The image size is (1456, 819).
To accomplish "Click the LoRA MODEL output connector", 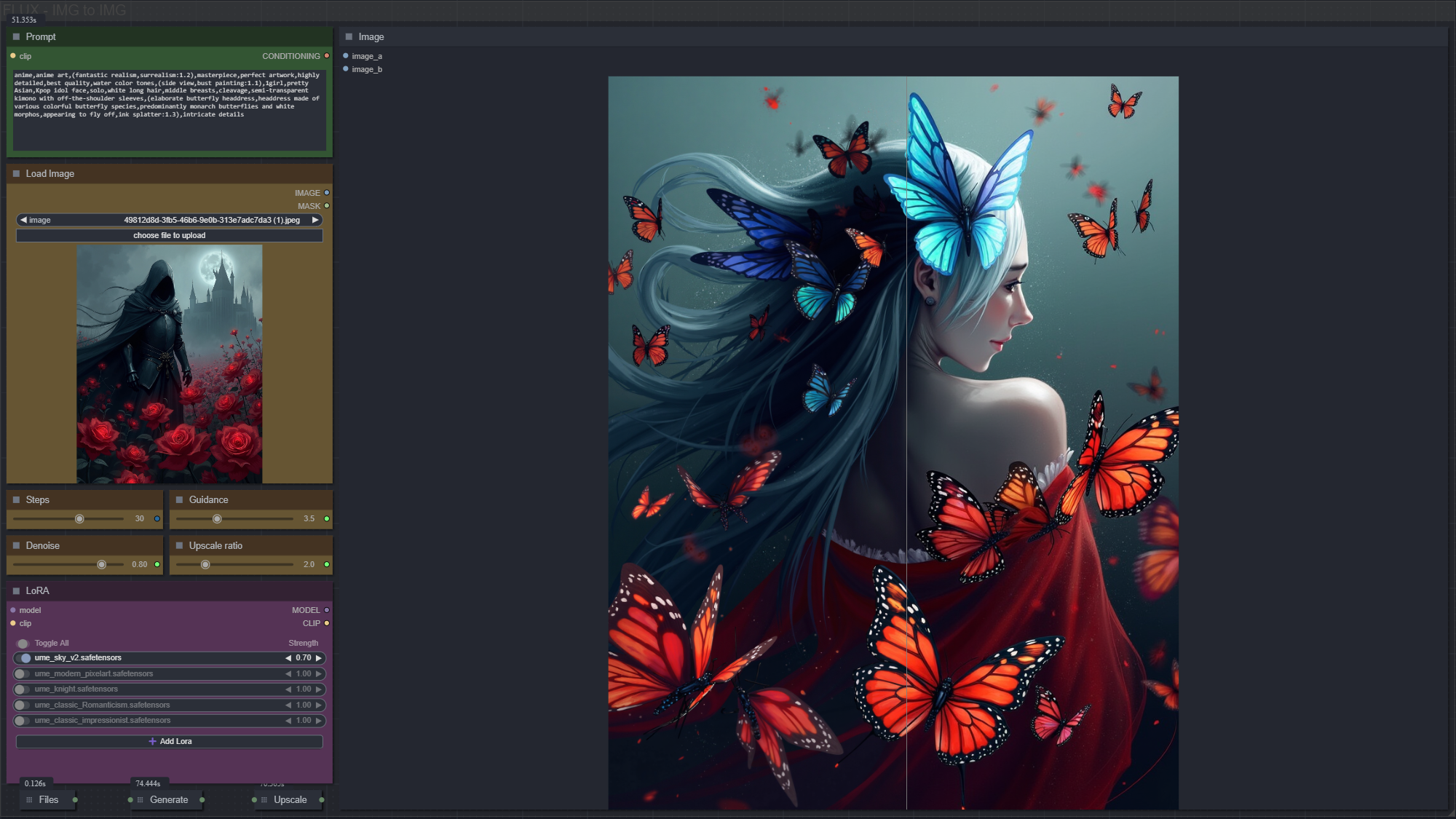I will (x=327, y=610).
